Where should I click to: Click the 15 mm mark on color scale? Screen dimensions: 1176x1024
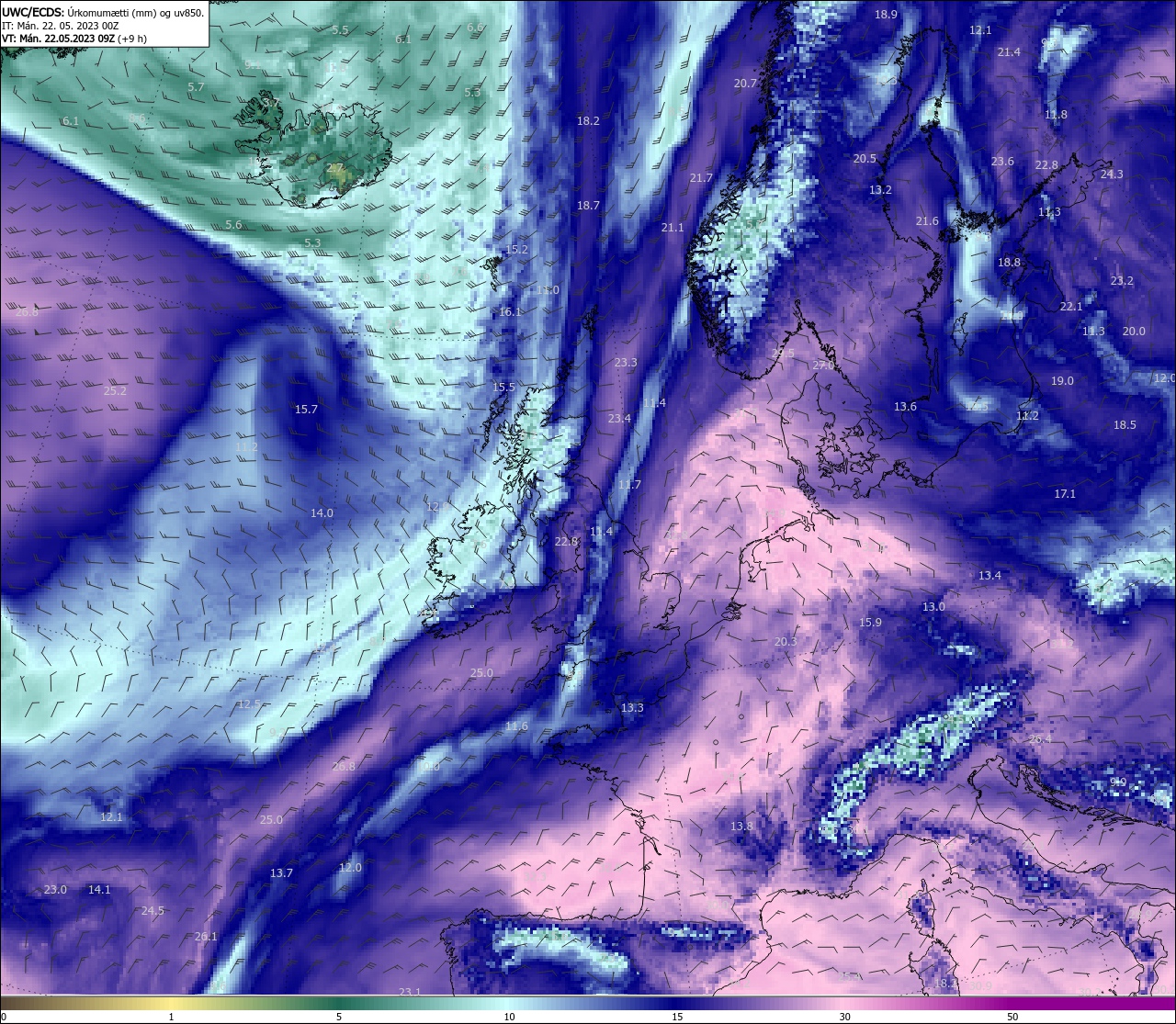click(677, 1017)
